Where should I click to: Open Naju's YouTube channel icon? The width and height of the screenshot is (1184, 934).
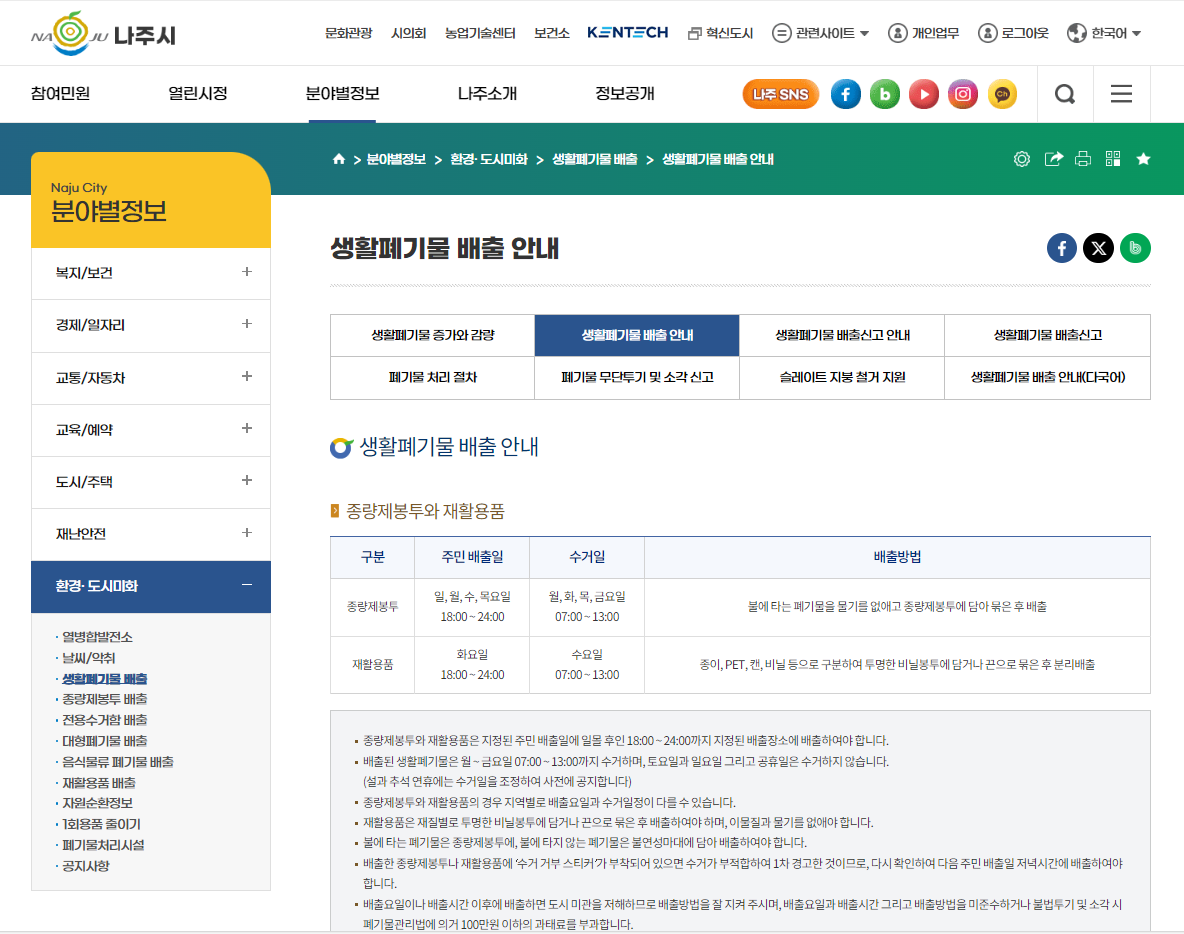point(923,94)
